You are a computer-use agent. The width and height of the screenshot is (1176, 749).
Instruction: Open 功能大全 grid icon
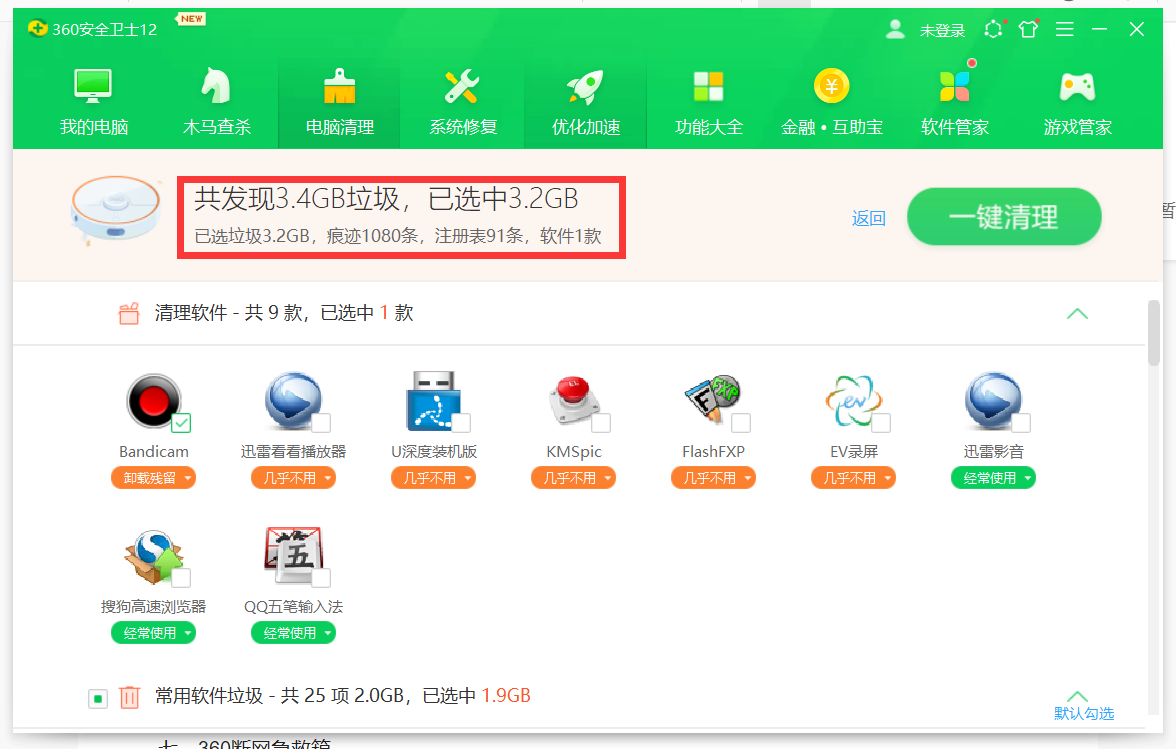coord(709,86)
